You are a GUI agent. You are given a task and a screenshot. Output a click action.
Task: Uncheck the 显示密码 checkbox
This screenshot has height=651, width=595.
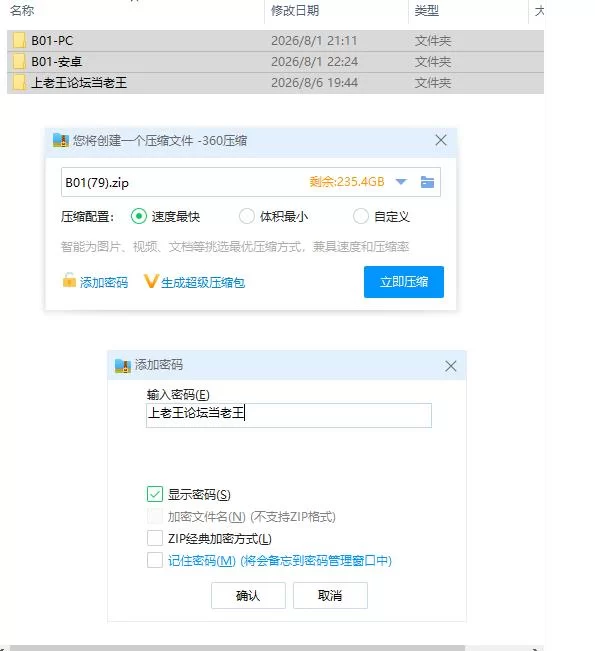[155, 494]
